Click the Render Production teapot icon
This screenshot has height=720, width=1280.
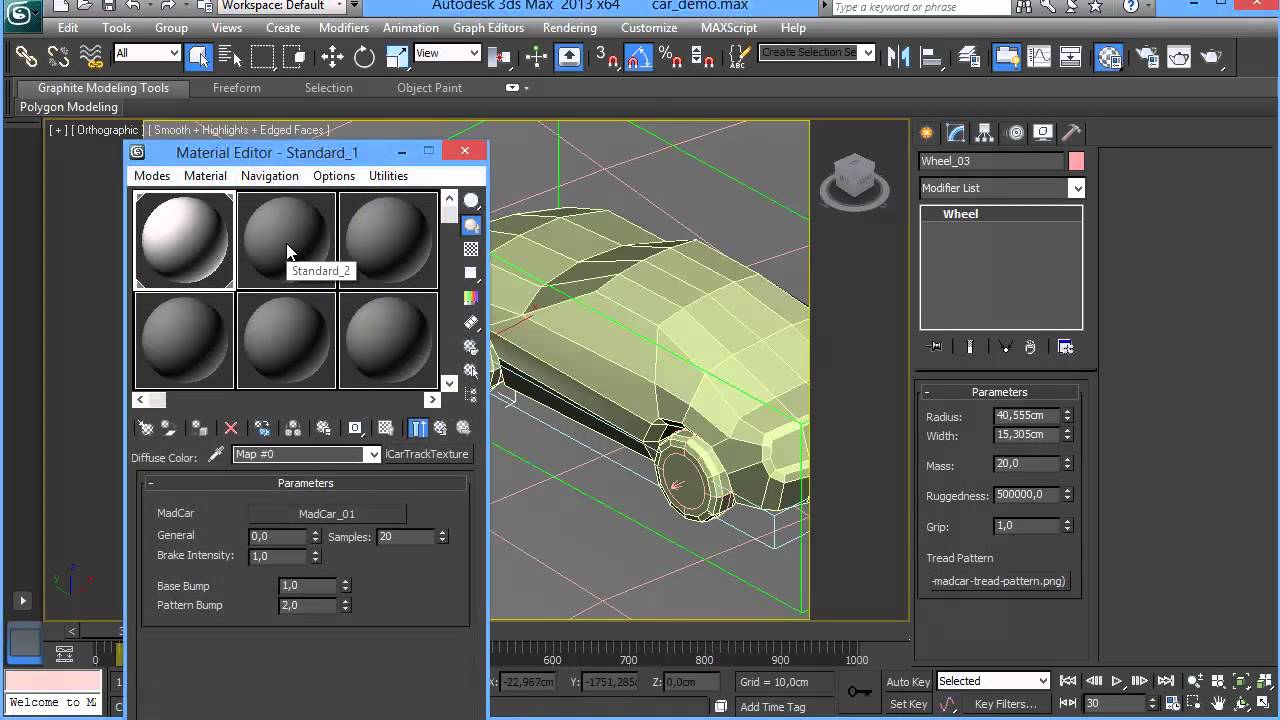pyautogui.click(x=1211, y=57)
